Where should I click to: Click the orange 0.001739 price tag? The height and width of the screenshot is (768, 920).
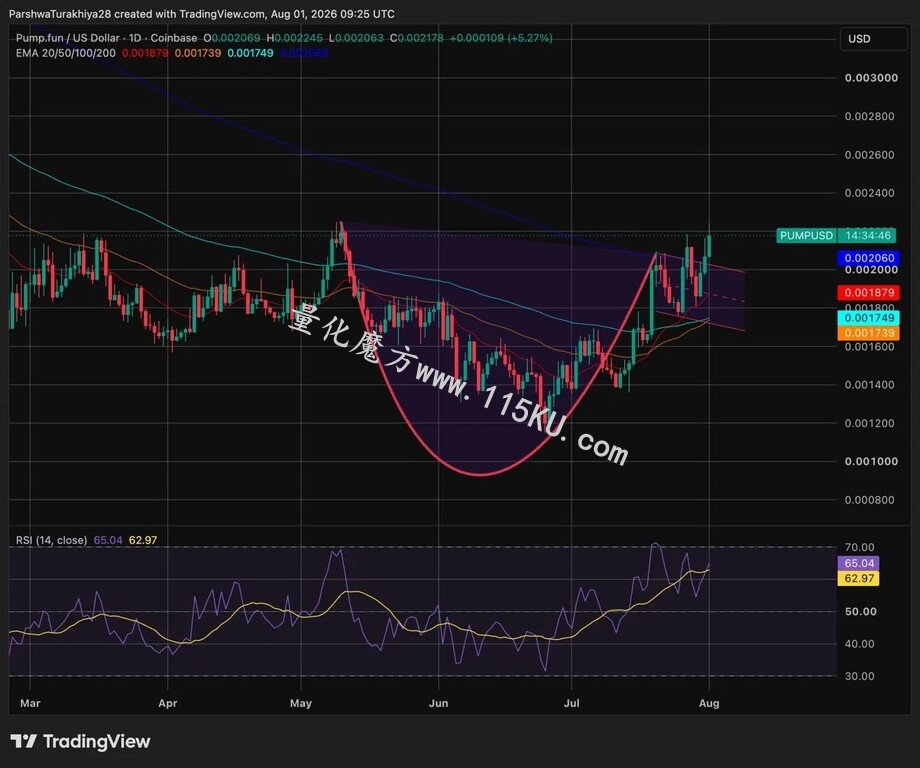tap(869, 333)
